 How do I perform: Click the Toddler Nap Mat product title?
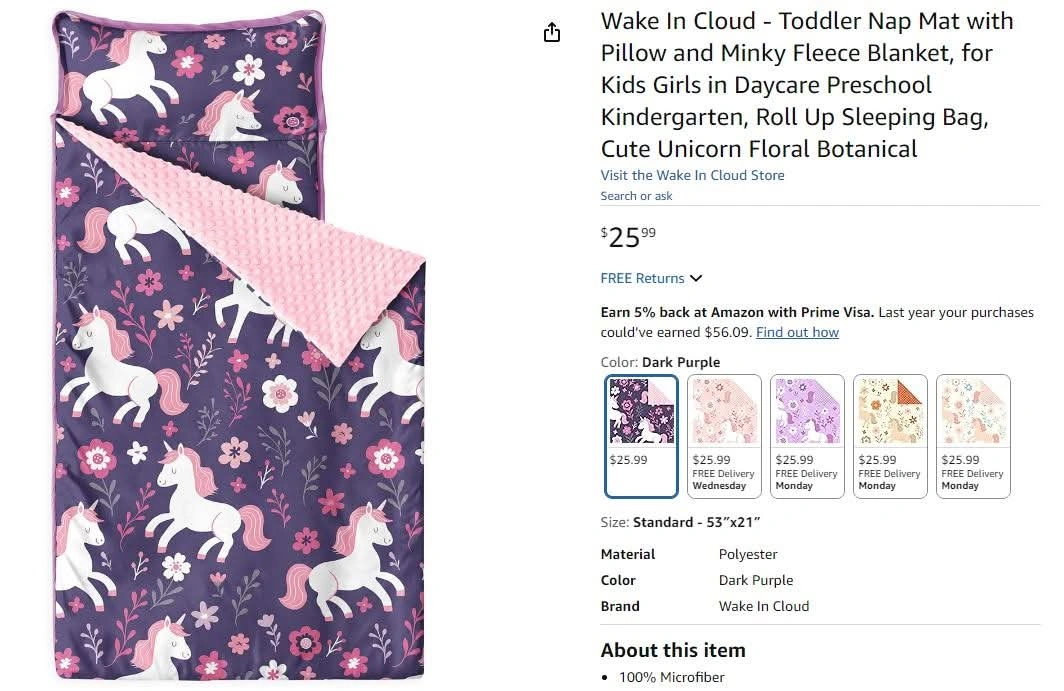[807, 85]
